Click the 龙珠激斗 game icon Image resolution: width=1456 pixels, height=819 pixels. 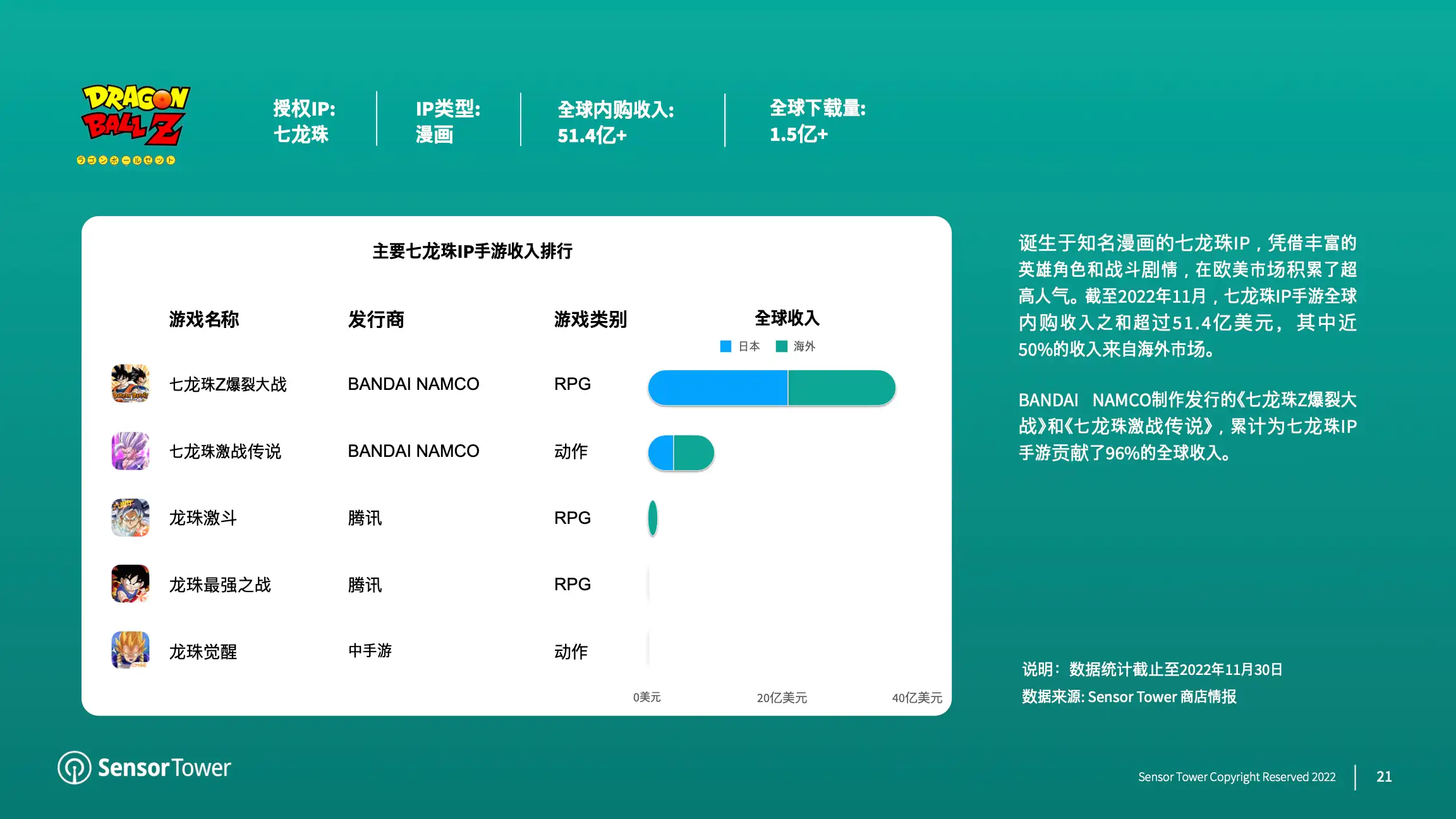(130, 518)
